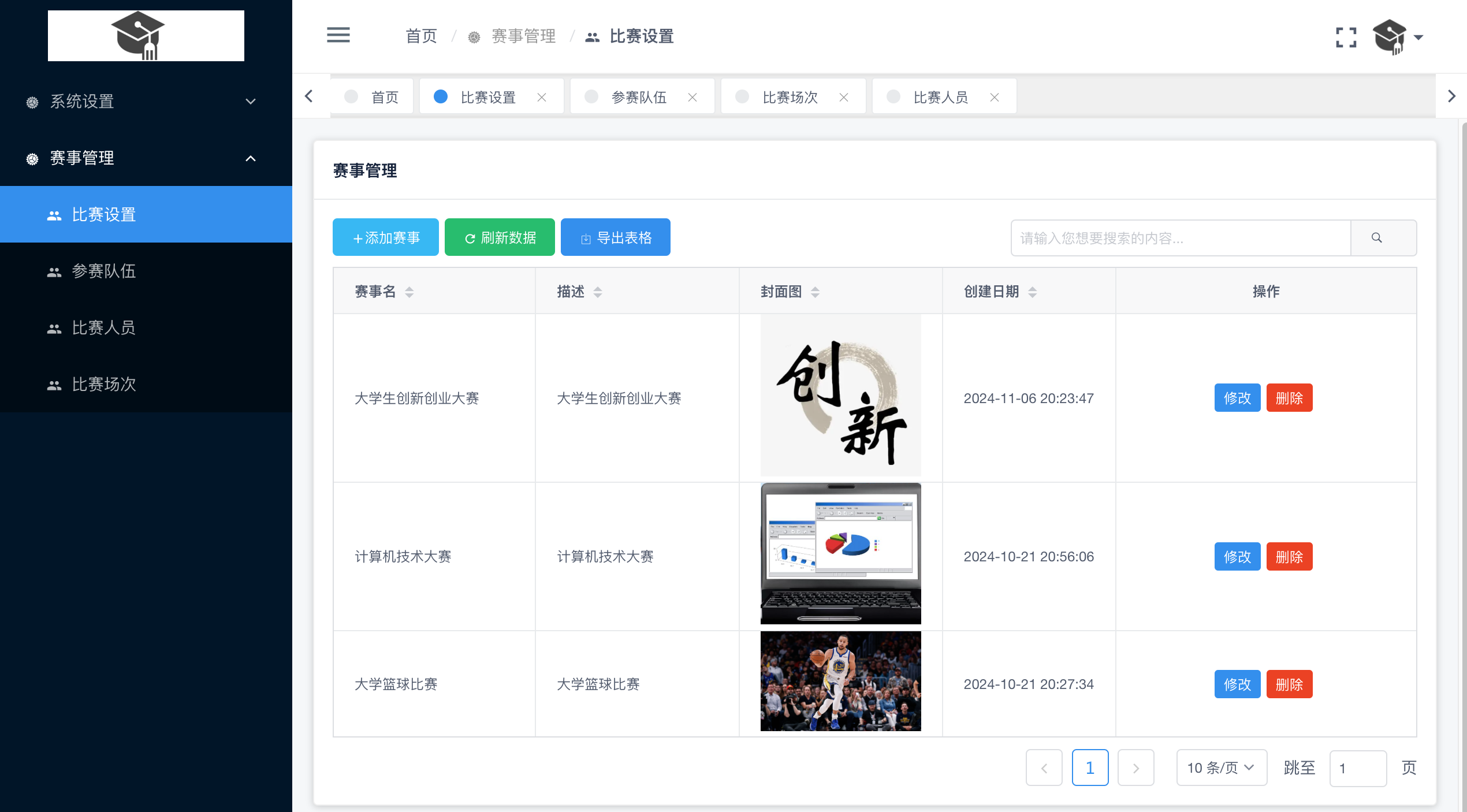The image size is (1467, 812).
Task: Select page 1 in pagination
Action: [x=1090, y=768]
